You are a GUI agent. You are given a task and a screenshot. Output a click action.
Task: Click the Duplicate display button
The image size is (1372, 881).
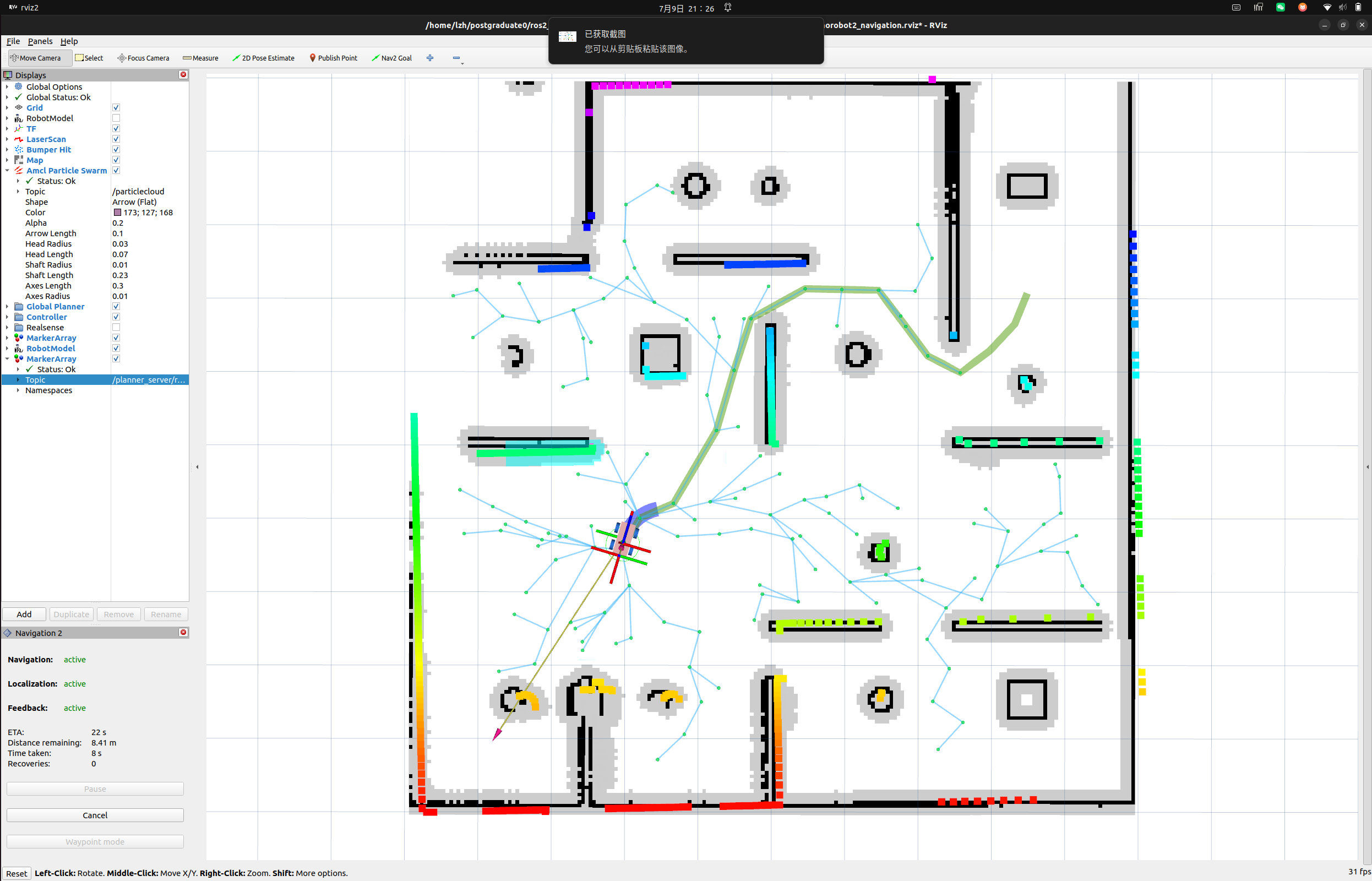(72, 614)
